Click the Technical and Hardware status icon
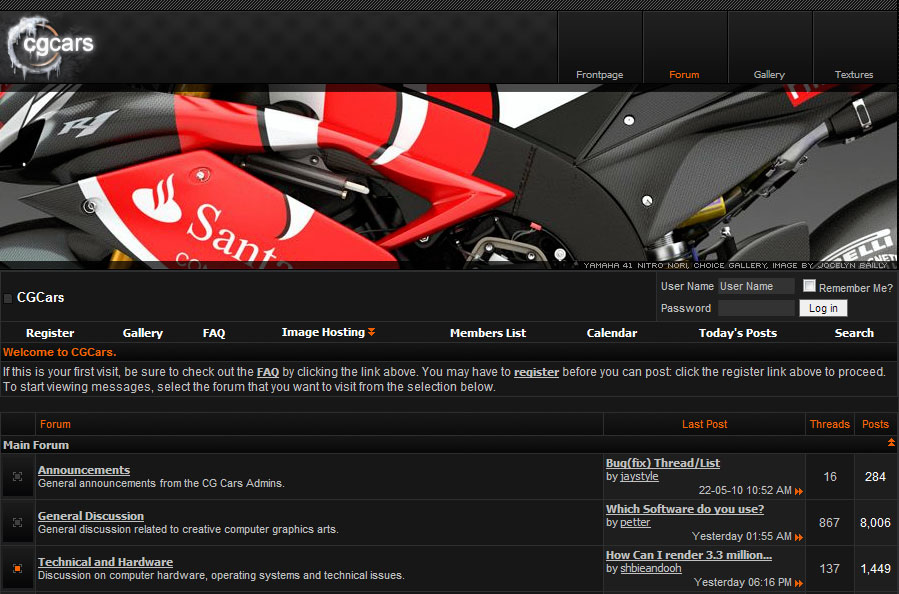The image size is (899, 594). [x=18, y=568]
